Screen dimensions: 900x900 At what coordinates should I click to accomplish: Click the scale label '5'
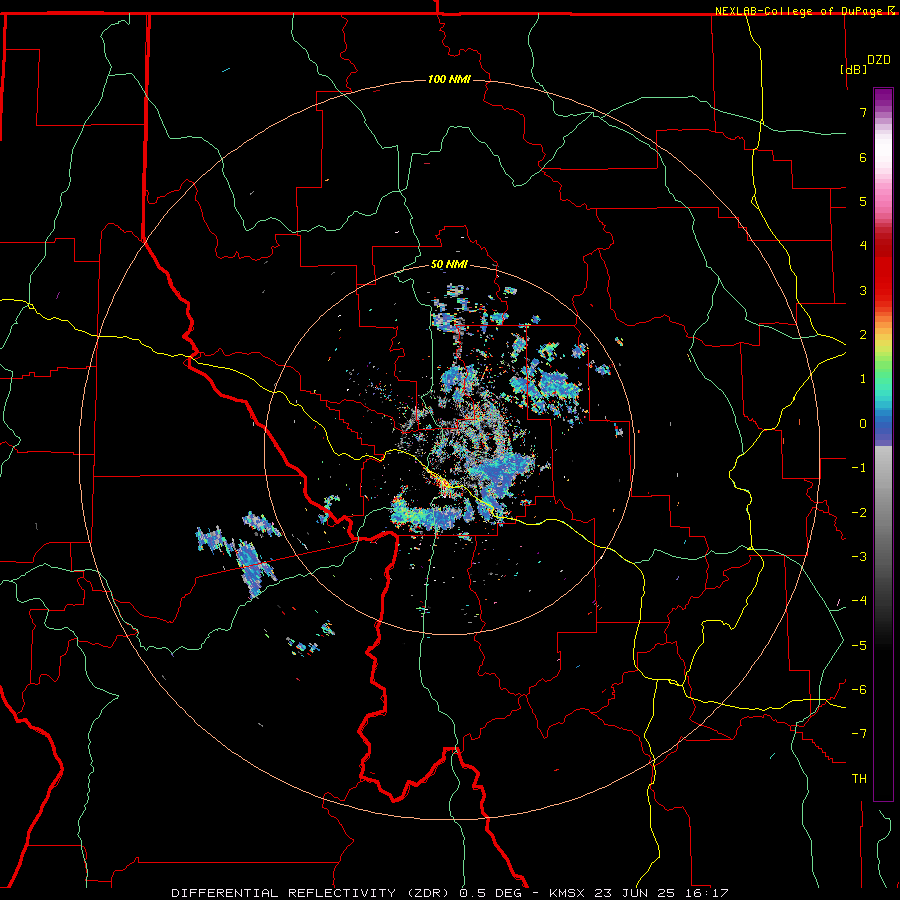[863, 201]
